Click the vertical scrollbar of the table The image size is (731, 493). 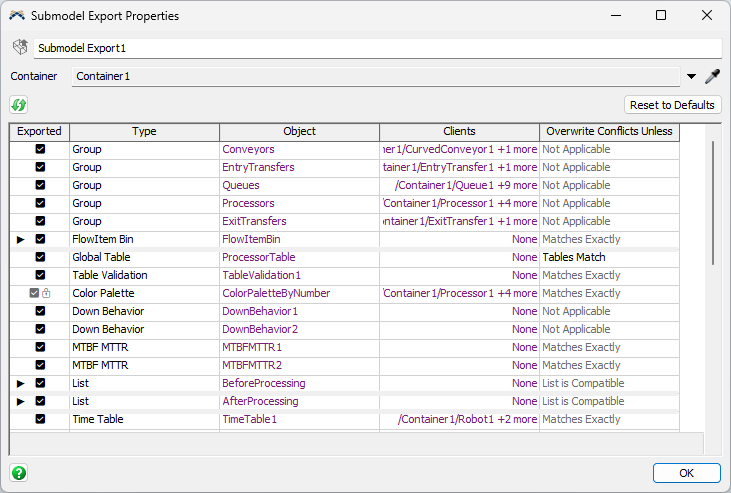coord(713,200)
